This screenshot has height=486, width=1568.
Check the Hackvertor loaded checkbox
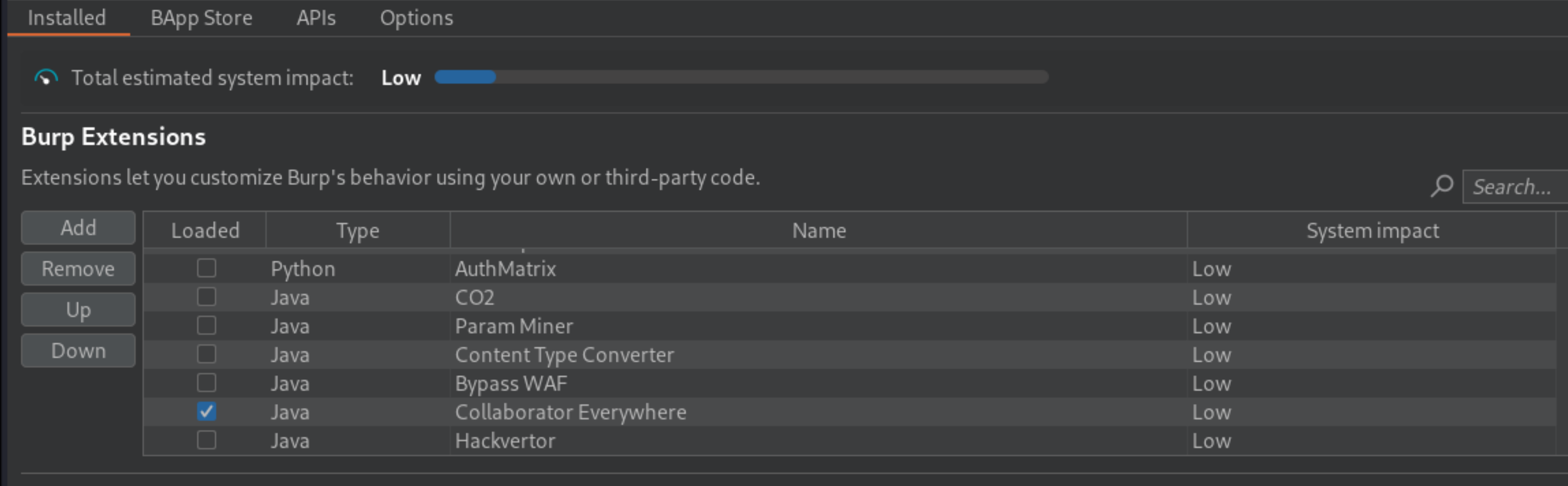[x=206, y=441]
